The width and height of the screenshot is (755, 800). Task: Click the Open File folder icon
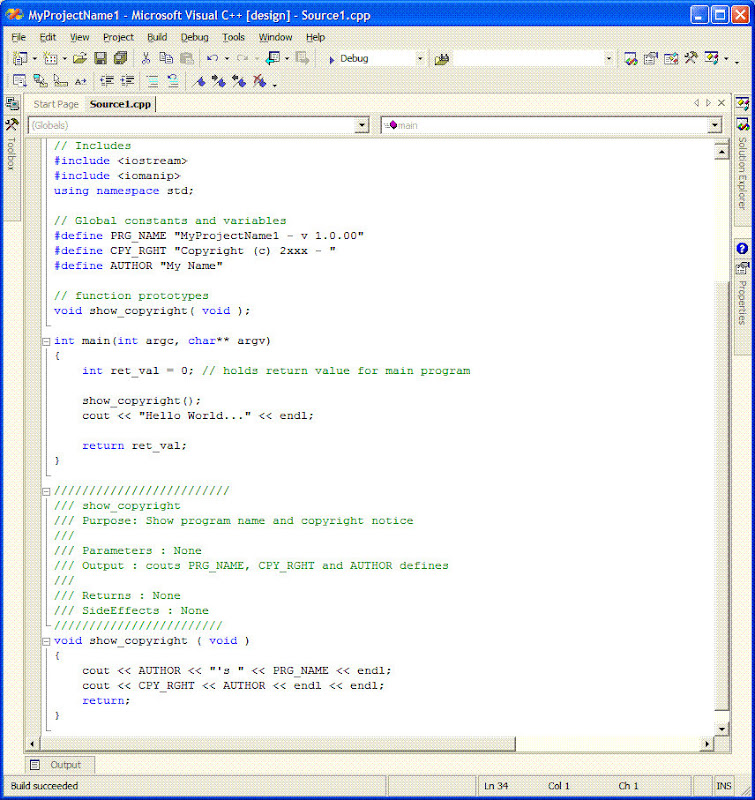(80, 59)
